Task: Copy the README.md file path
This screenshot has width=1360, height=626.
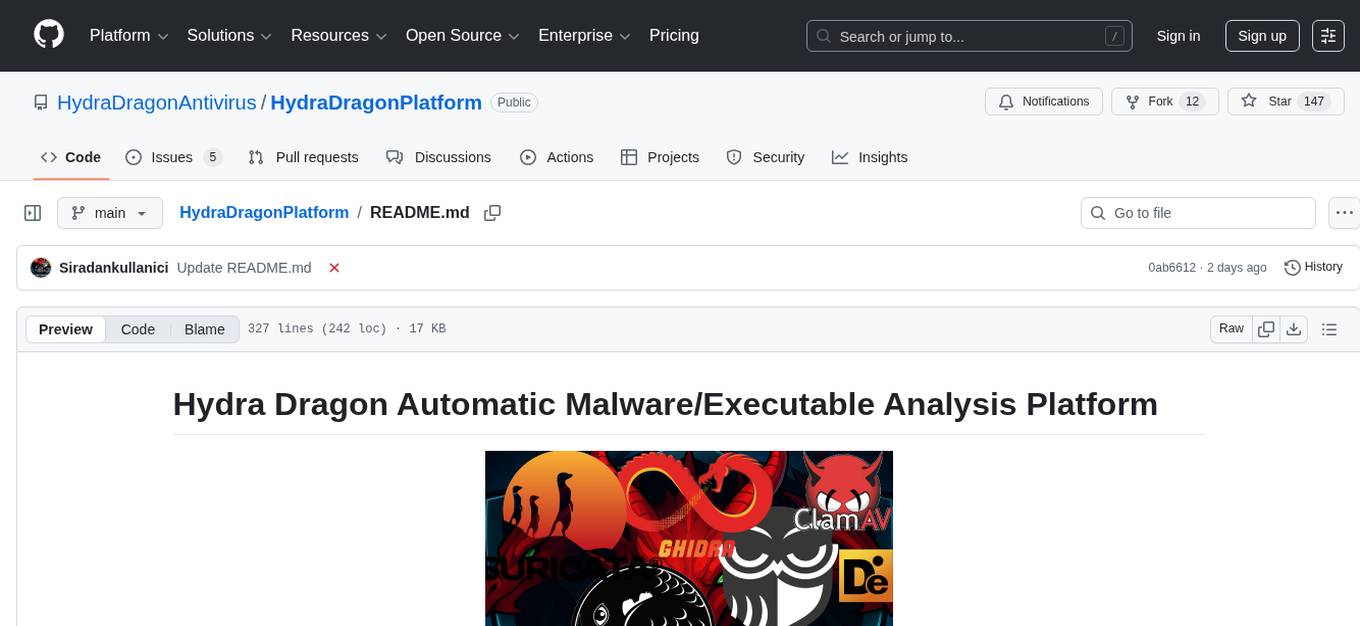Action: point(492,213)
